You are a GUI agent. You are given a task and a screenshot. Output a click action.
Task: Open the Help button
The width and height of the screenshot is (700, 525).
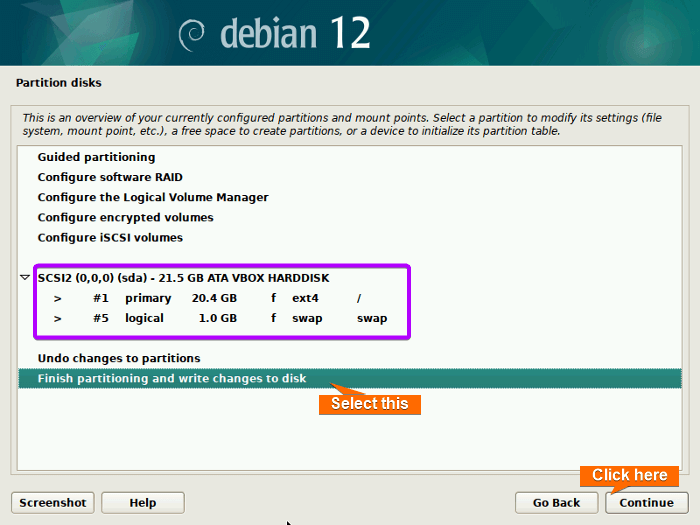pyautogui.click(x=143, y=503)
